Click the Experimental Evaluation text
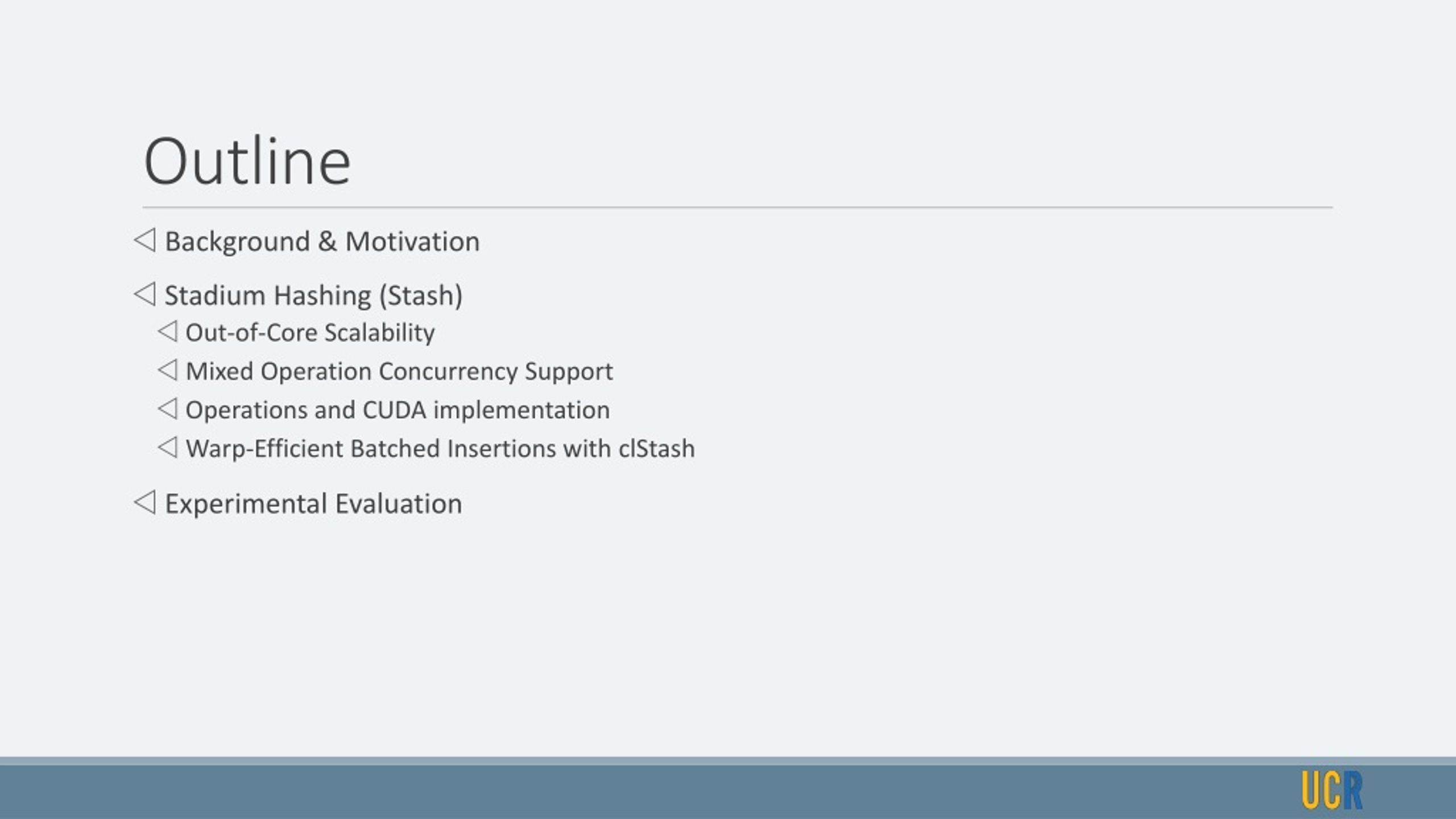1456x819 pixels. 313,504
